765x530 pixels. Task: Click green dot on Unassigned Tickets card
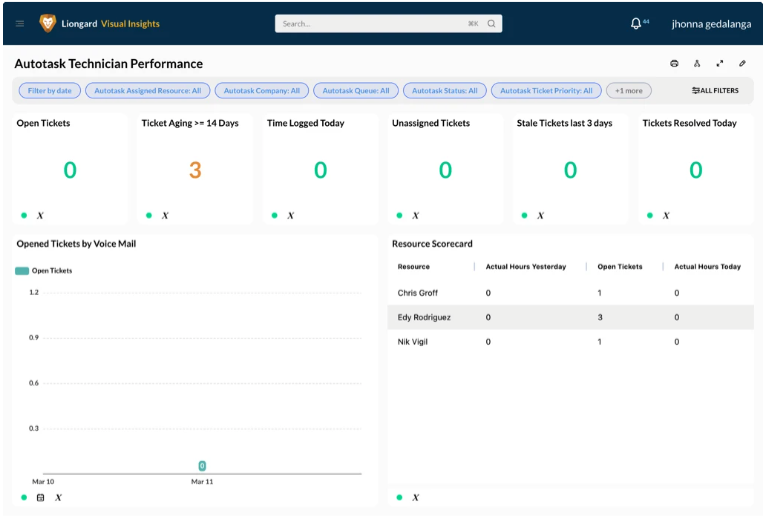[399, 215]
